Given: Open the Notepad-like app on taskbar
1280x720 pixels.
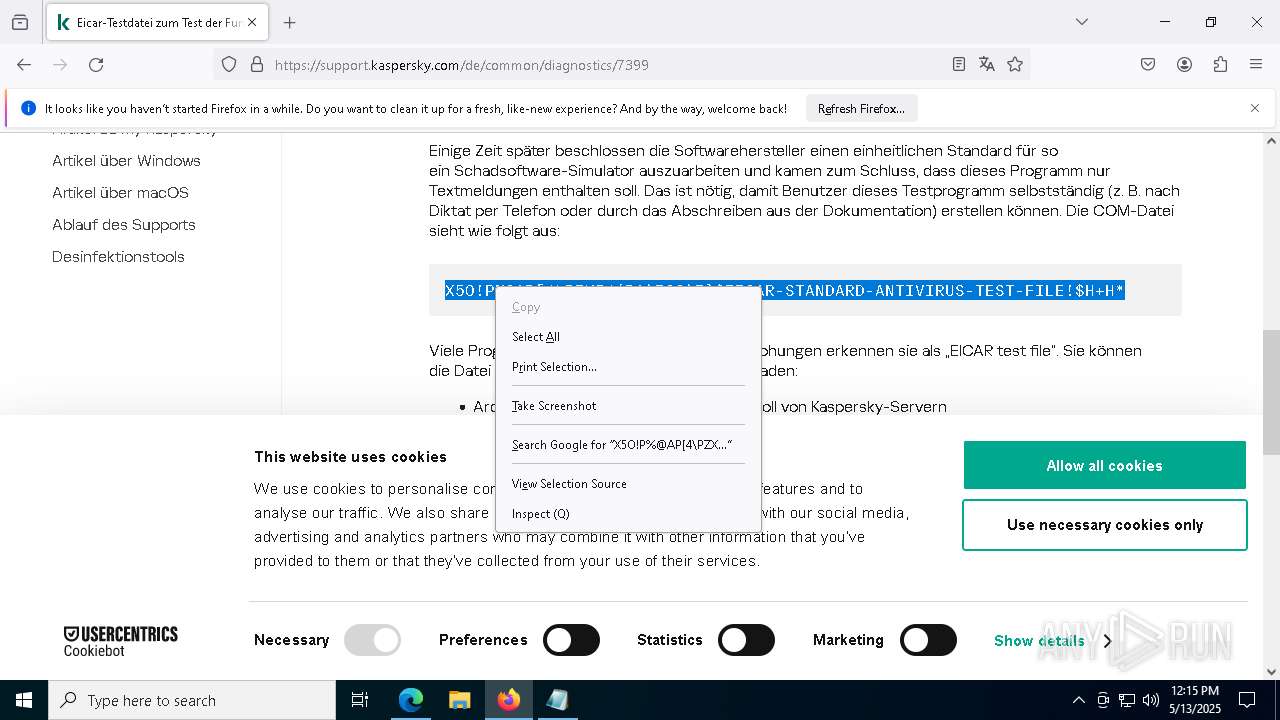Looking at the screenshot, I should click(557, 700).
